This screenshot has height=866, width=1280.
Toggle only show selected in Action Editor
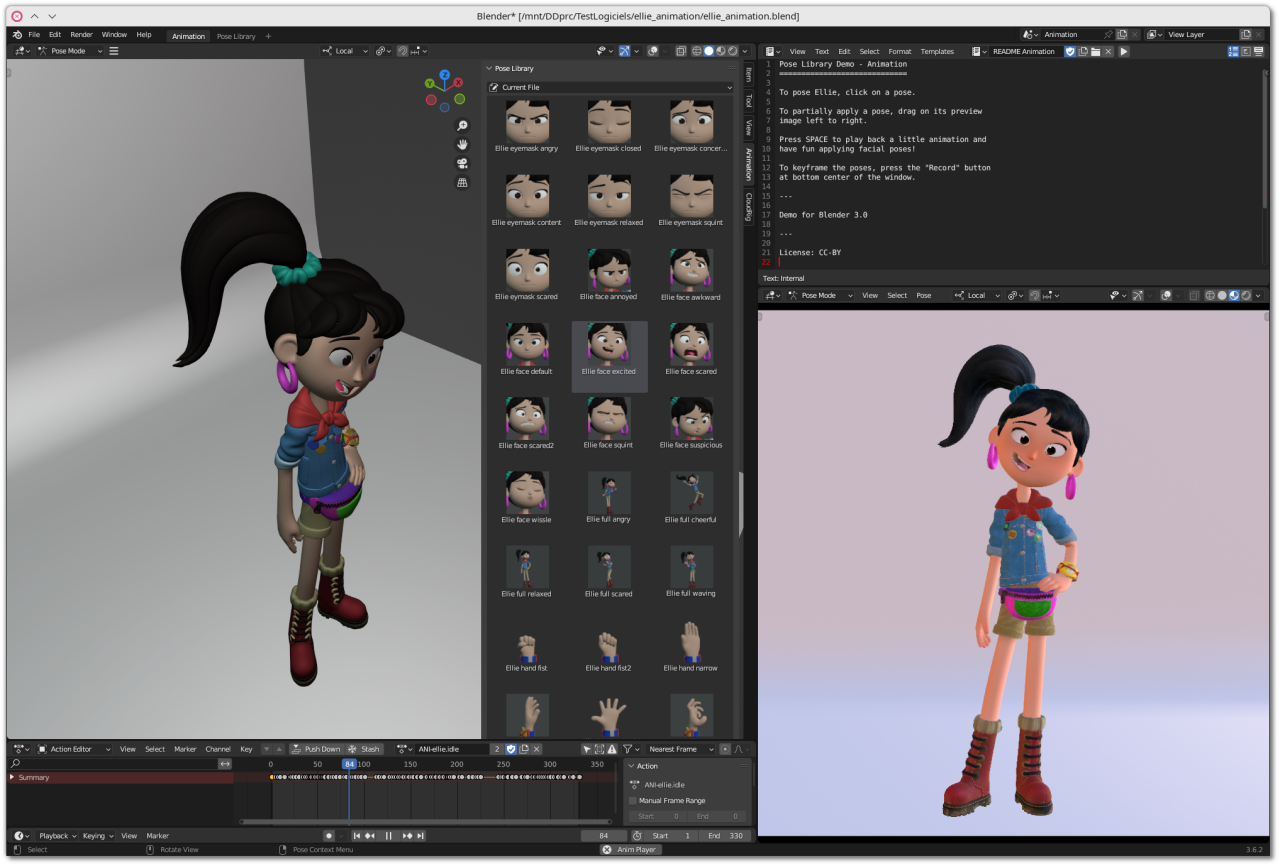(x=587, y=749)
